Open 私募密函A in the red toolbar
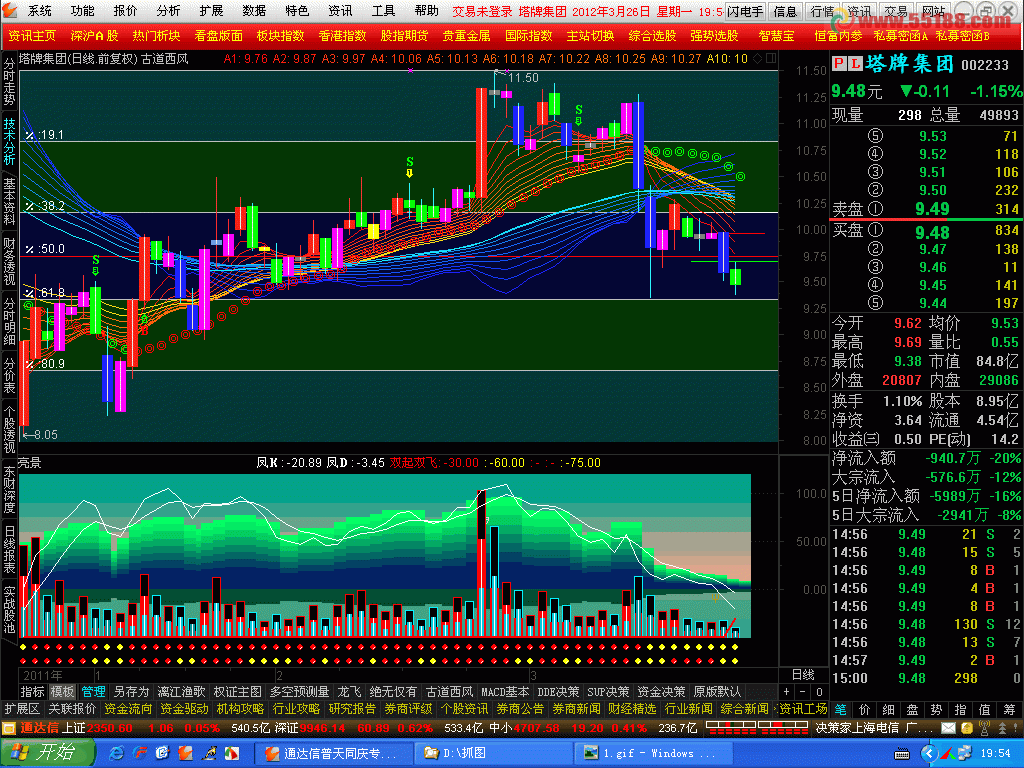Image resolution: width=1024 pixels, height=768 pixels. [x=901, y=36]
